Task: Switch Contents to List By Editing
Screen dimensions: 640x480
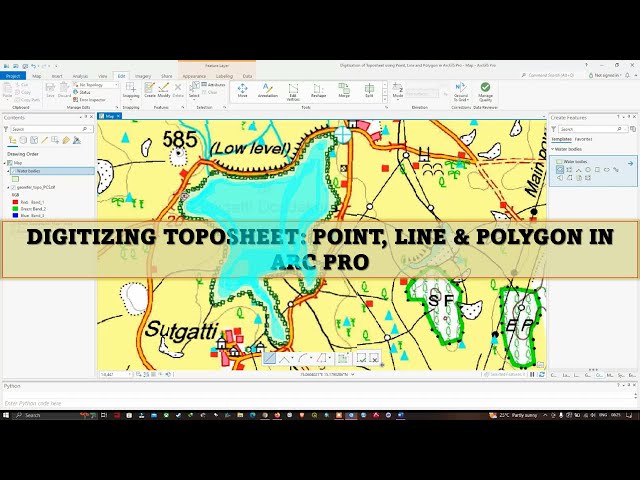Action: point(44,140)
